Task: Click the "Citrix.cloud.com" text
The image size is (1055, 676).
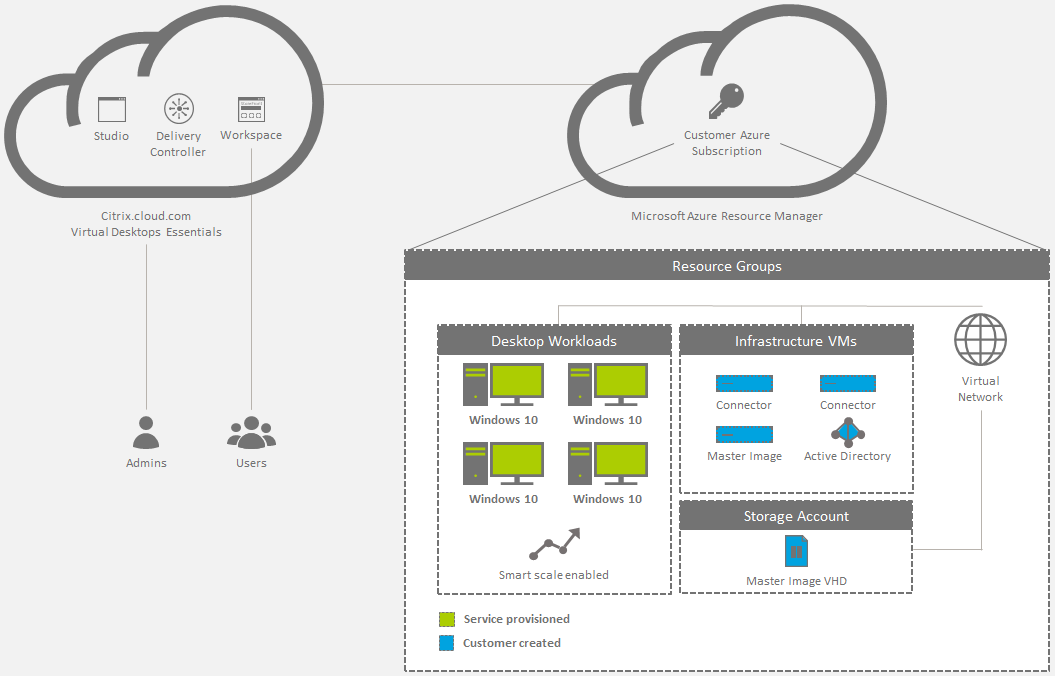Action: (x=146, y=216)
